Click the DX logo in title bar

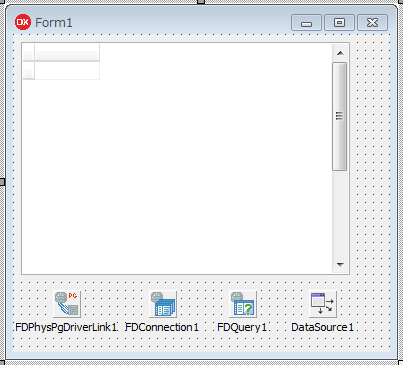tap(23, 22)
